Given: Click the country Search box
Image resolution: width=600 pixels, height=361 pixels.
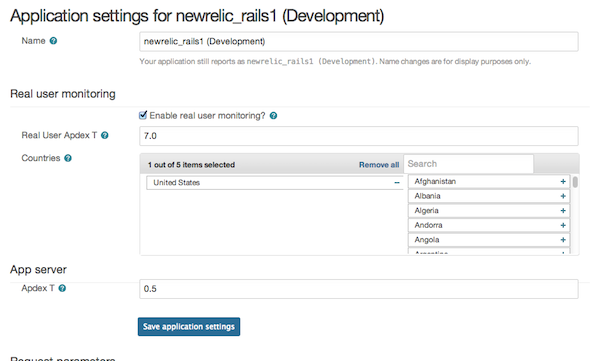Looking at the screenshot, I should point(468,164).
